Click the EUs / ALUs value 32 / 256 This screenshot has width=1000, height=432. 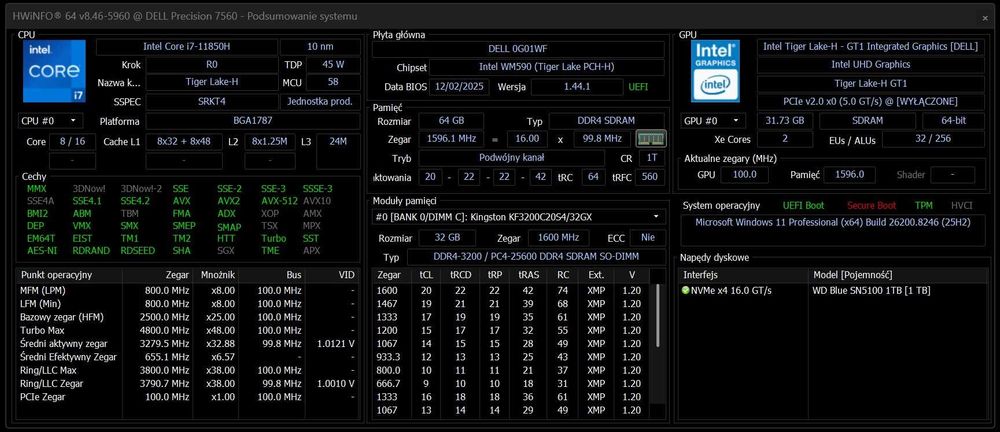934,139
